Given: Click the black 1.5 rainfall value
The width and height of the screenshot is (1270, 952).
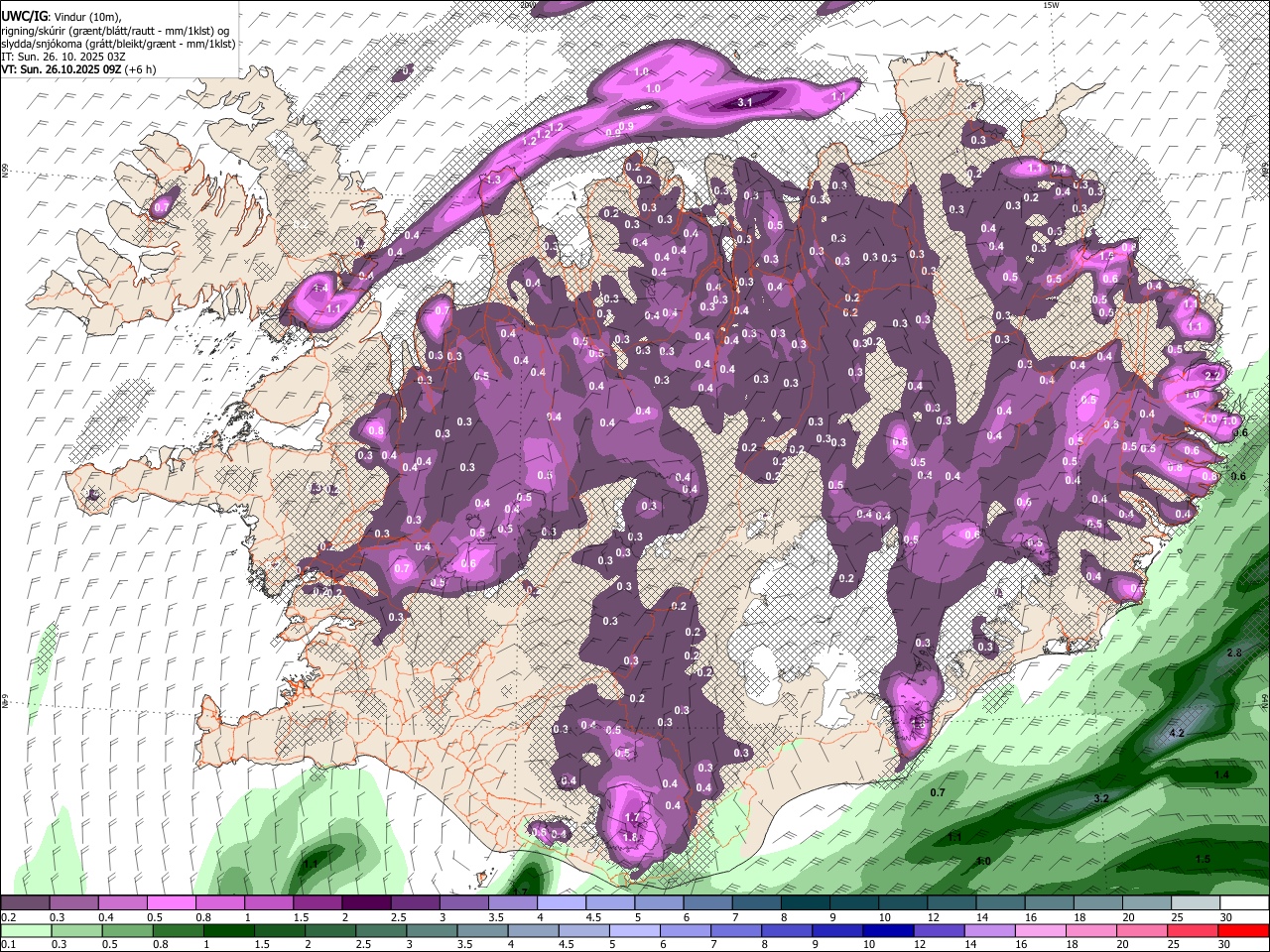Looking at the screenshot, I should click(1203, 859).
